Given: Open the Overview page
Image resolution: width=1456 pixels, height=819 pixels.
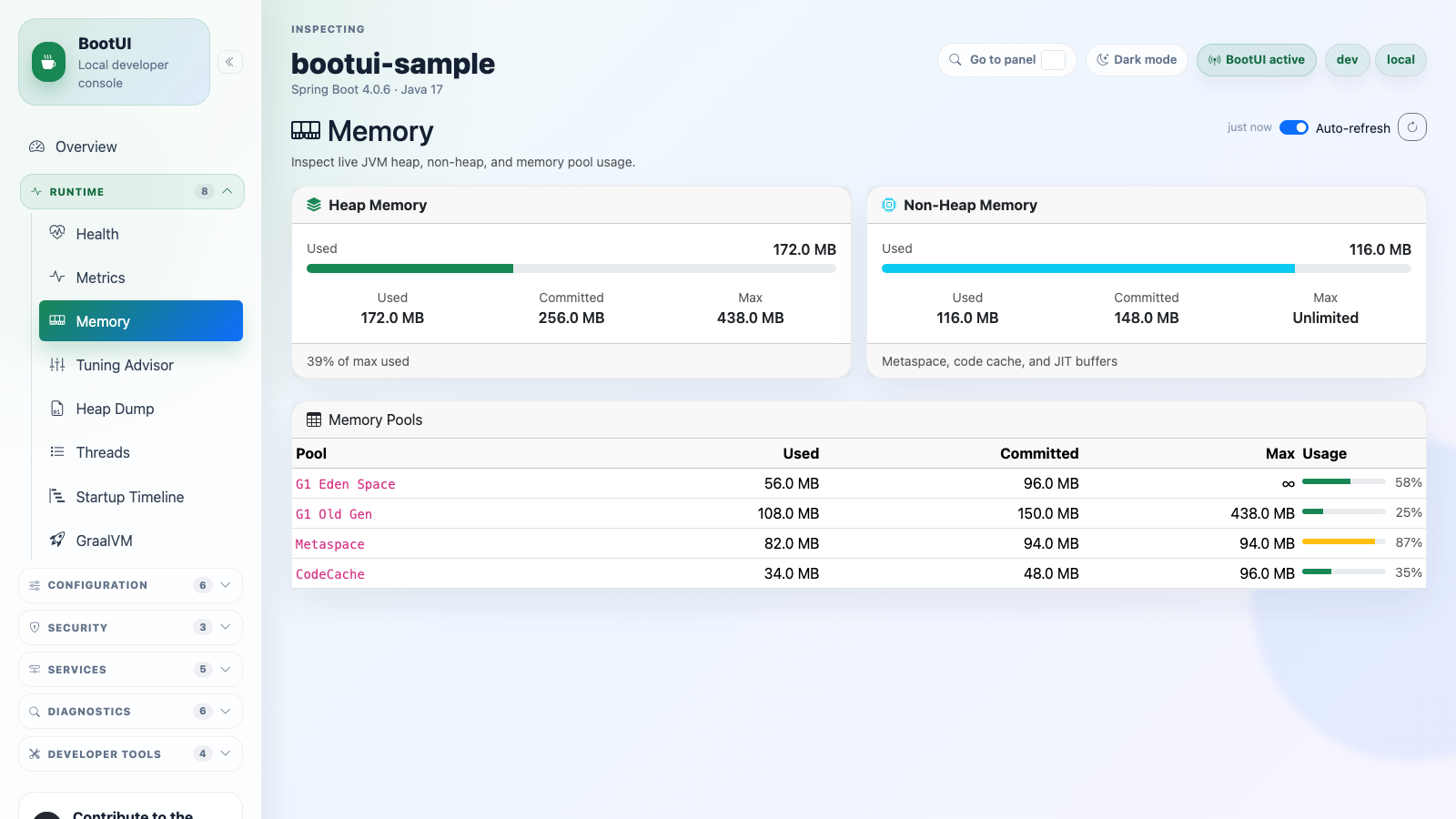Looking at the screenshot, I should click(132, 147).
